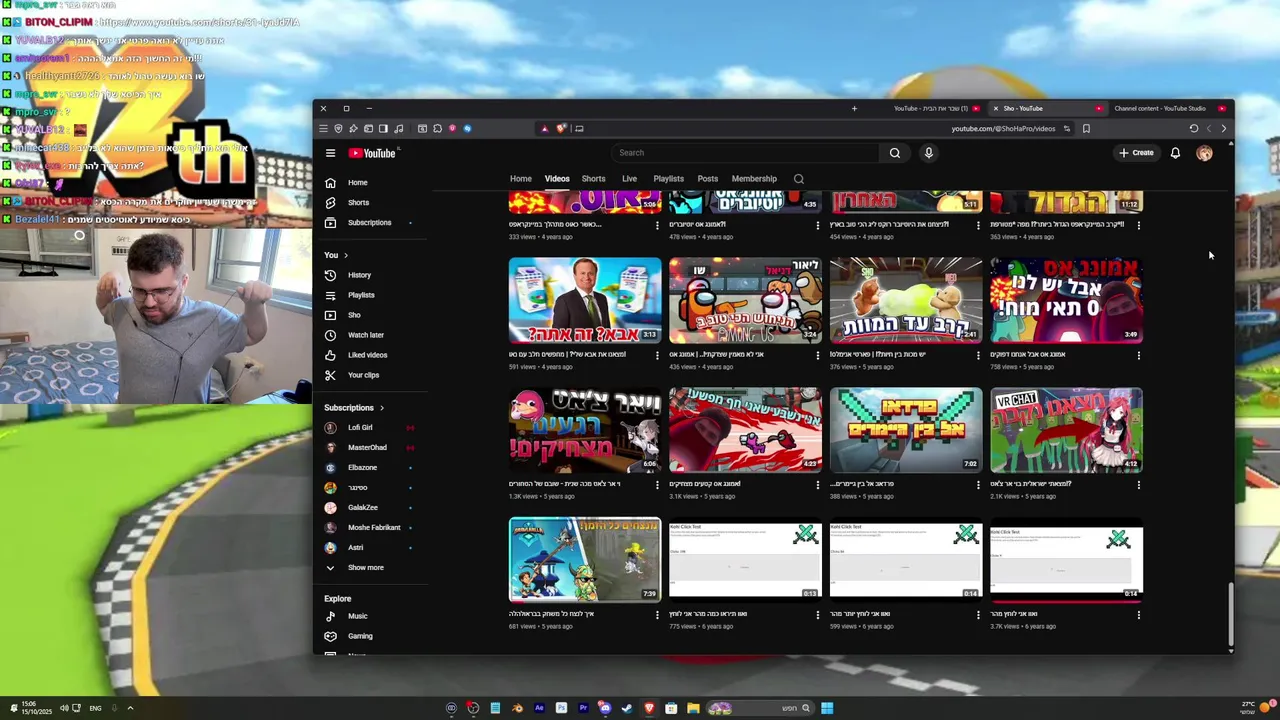Open Gaming under Explore
Image resolution: width=1280 pixels, height=720 pixels.
(x=360, y=636)
